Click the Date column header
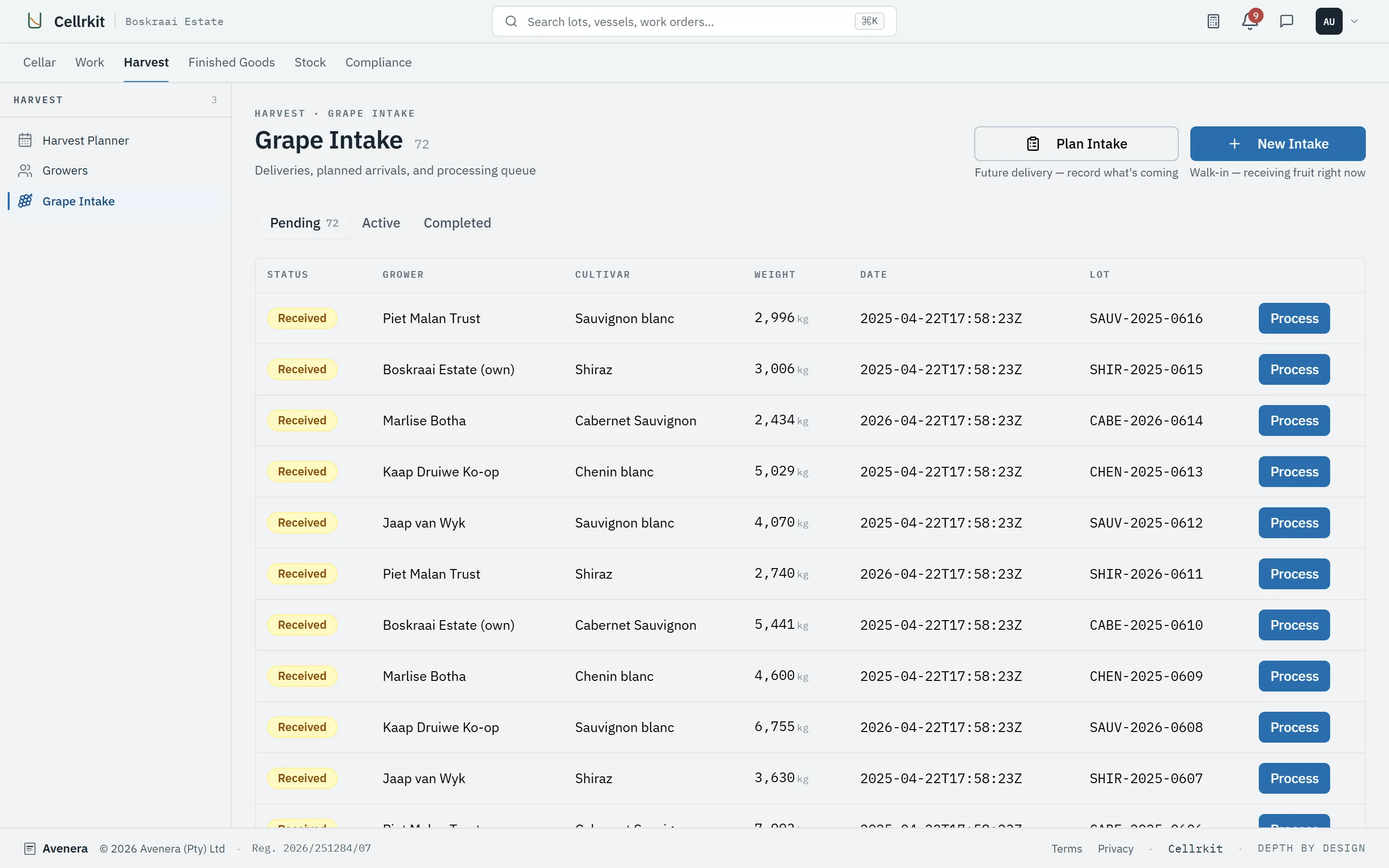The width and height of the screenshot is (1389, 868). [873, 274]
